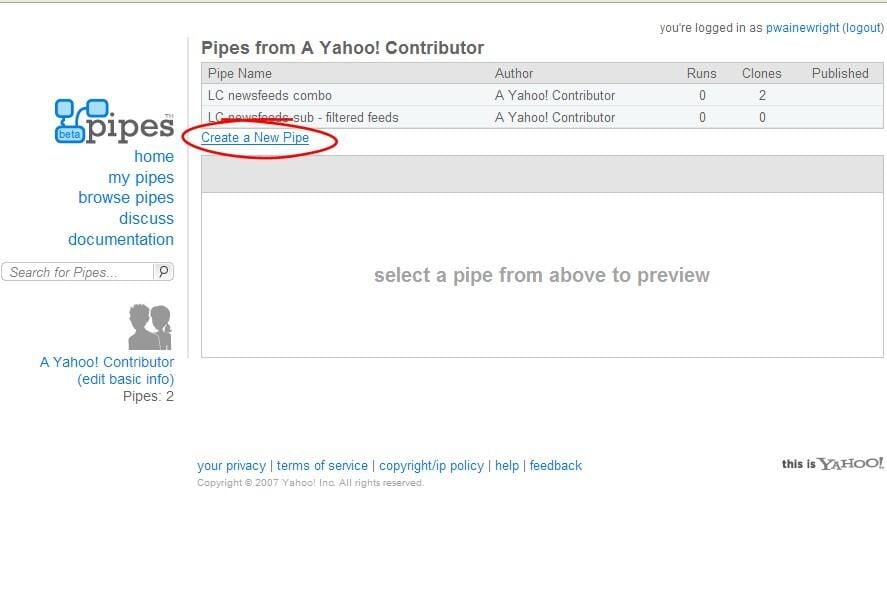Click the Runs column header
This screenshot has height=591, width=887.
701,74
